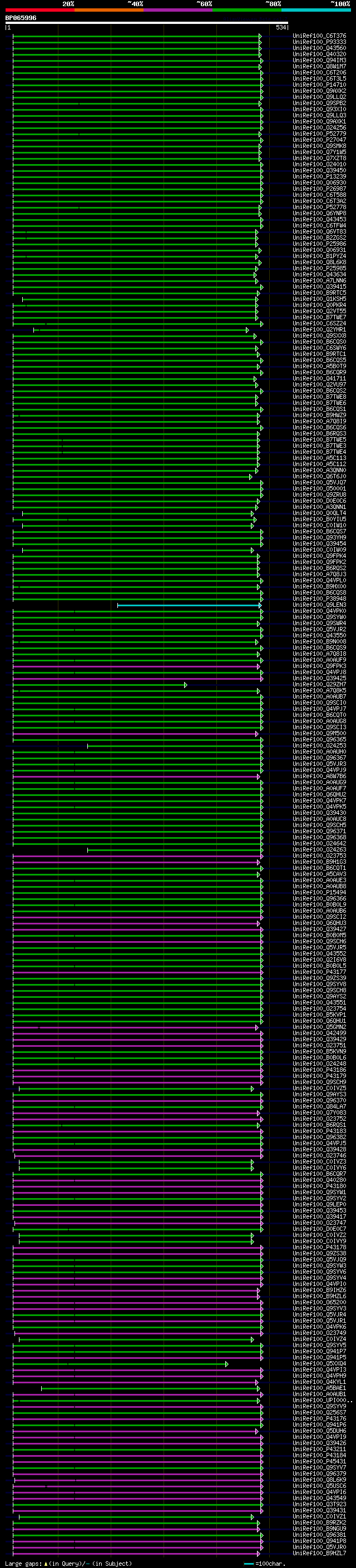Open hit UniRef100_P52779
This screenshot has width=356, height=1568.
[x=319, y=134]
